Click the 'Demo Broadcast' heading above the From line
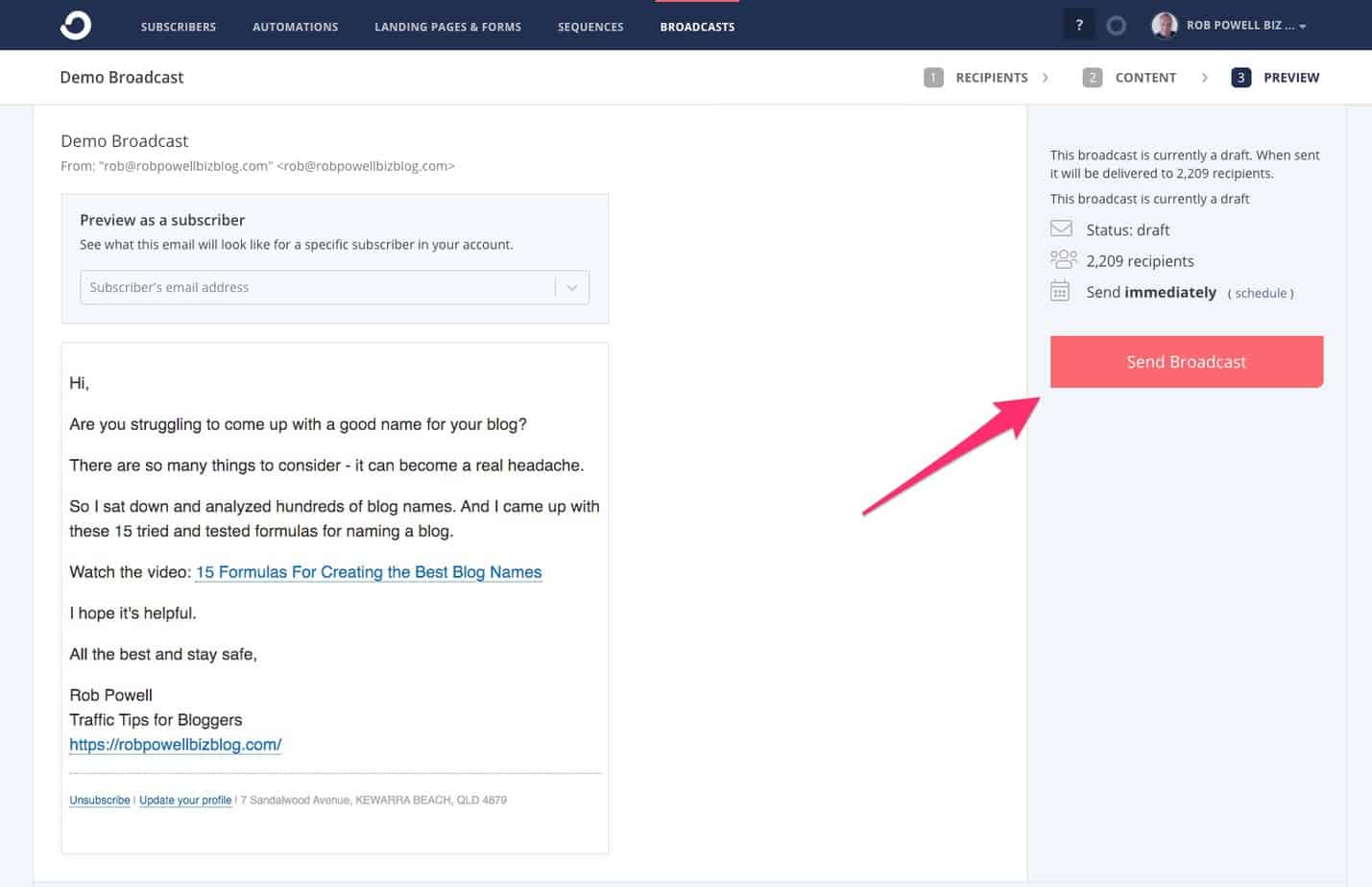The width and height of the screenshot is (1372, 887). (125, 141)
